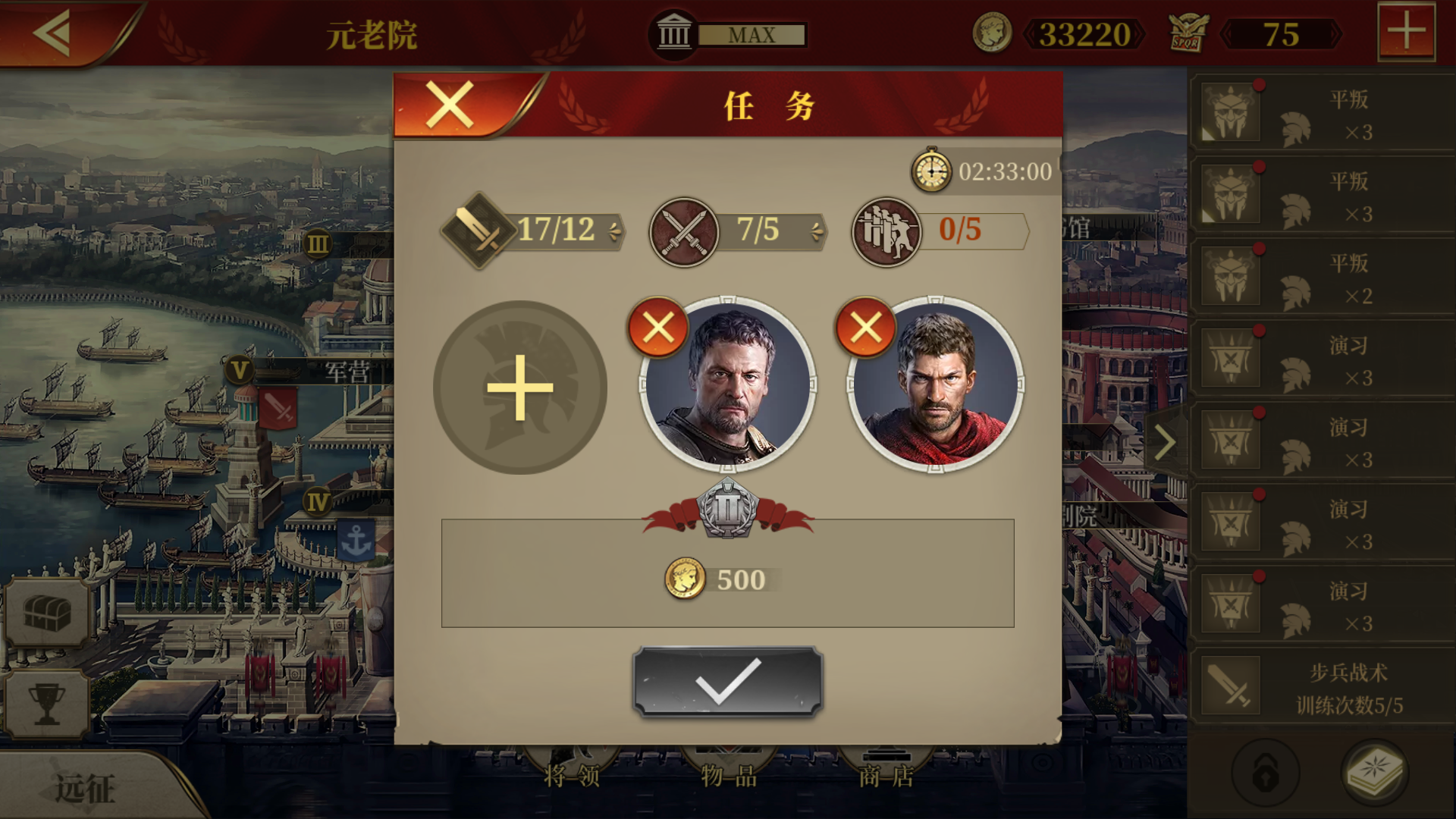Close the 任务 mission dialog
Image resolution: width=1456 pixels, height=819 pixels.
pyautogui.click(x=450, y=105)
